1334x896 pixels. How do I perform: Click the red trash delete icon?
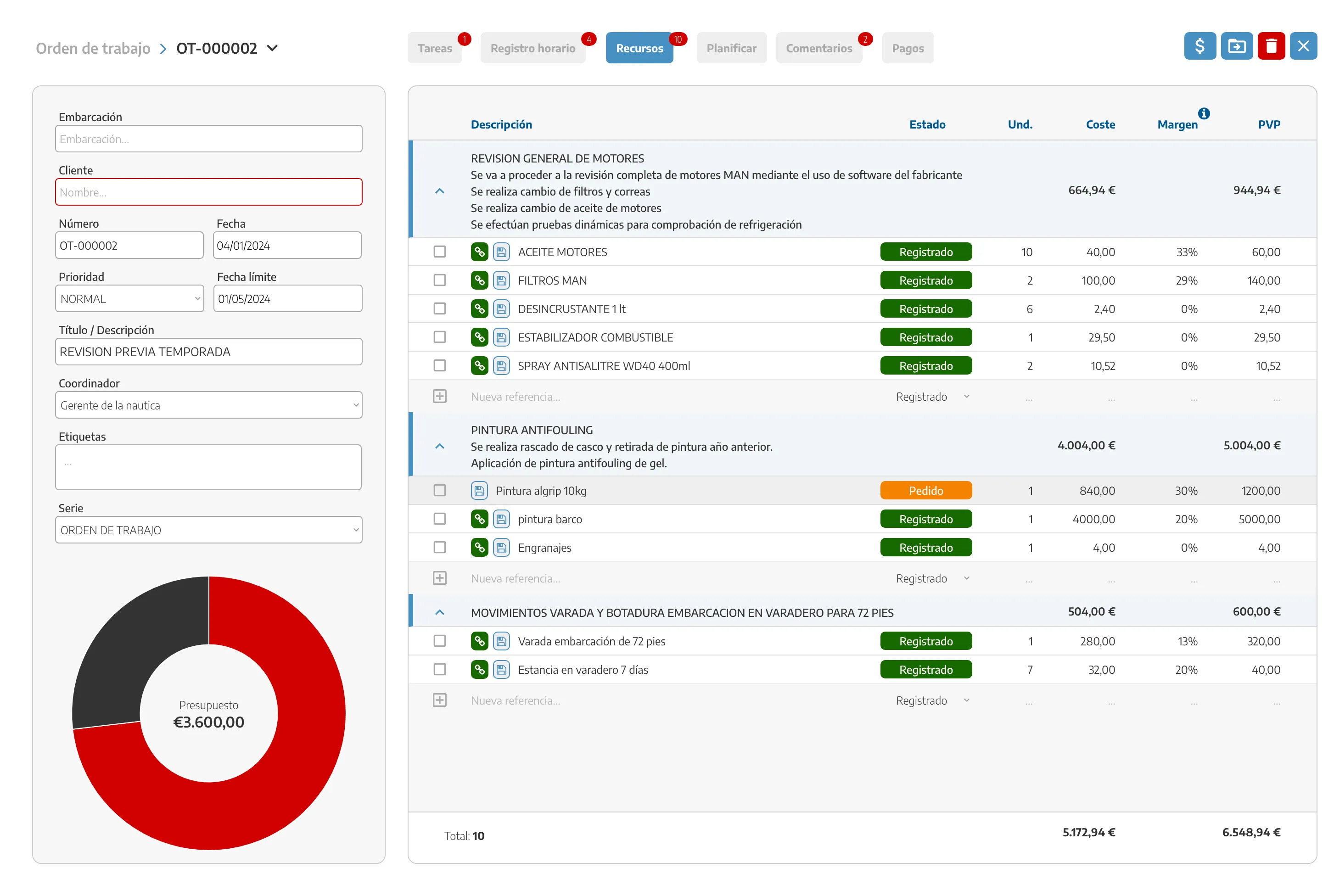[x=1270, y=46]
